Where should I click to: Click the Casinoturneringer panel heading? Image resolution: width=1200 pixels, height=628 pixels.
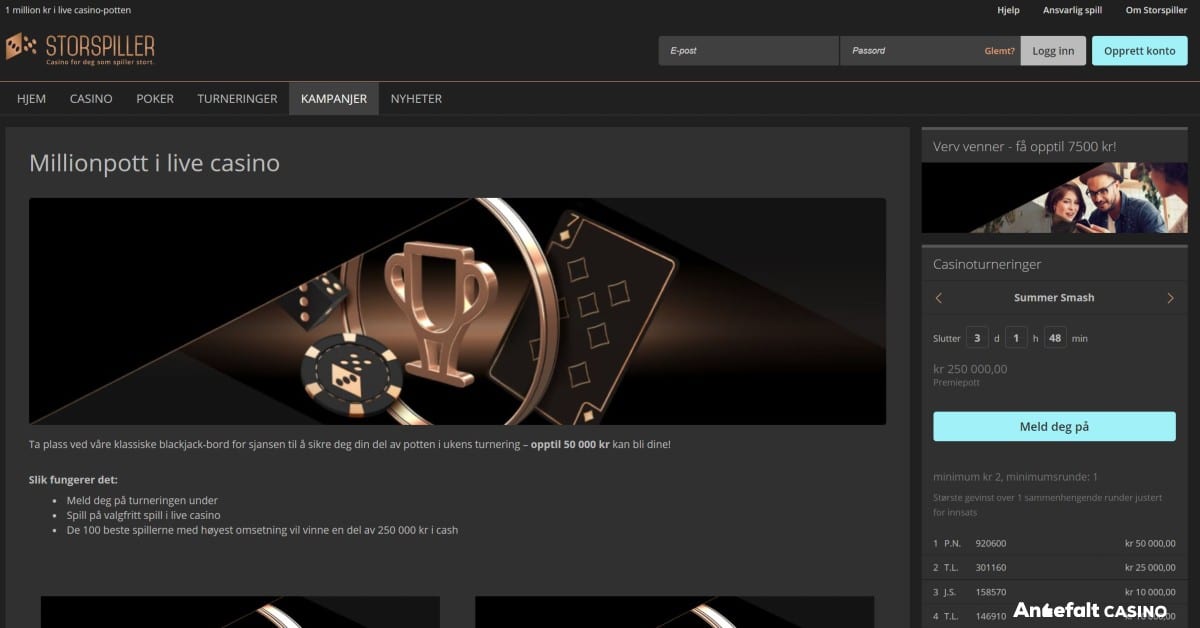coord(987,265)
